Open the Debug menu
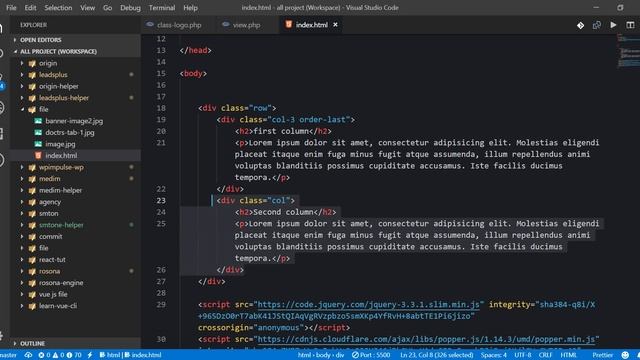Image resolution: width=640 pixels, height=360 pixels. click(130, 8)
